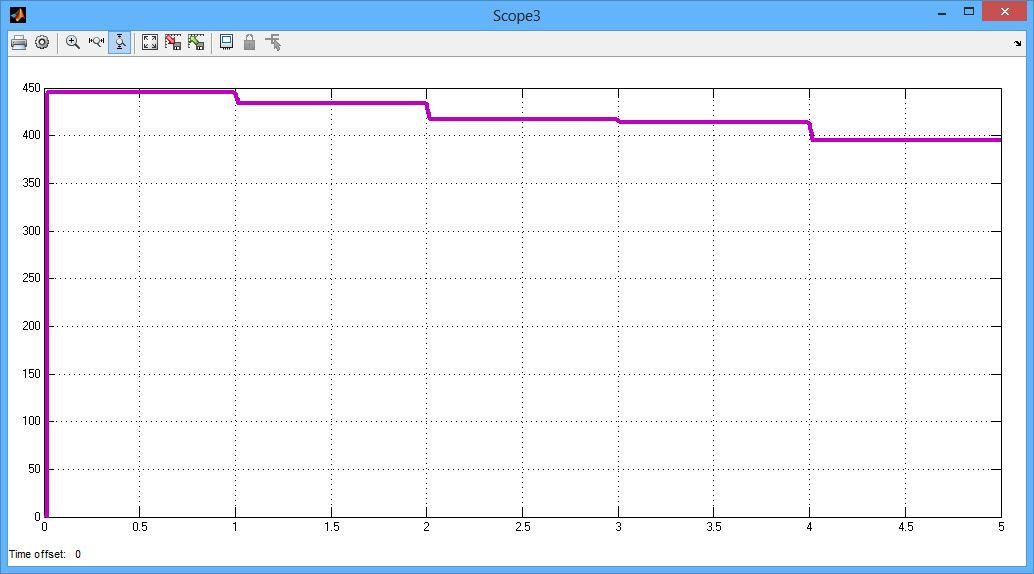This screenshot has height=574, width=1034.
Task: Open scope Parameters gear icon
Action: (x=42, y=43)
